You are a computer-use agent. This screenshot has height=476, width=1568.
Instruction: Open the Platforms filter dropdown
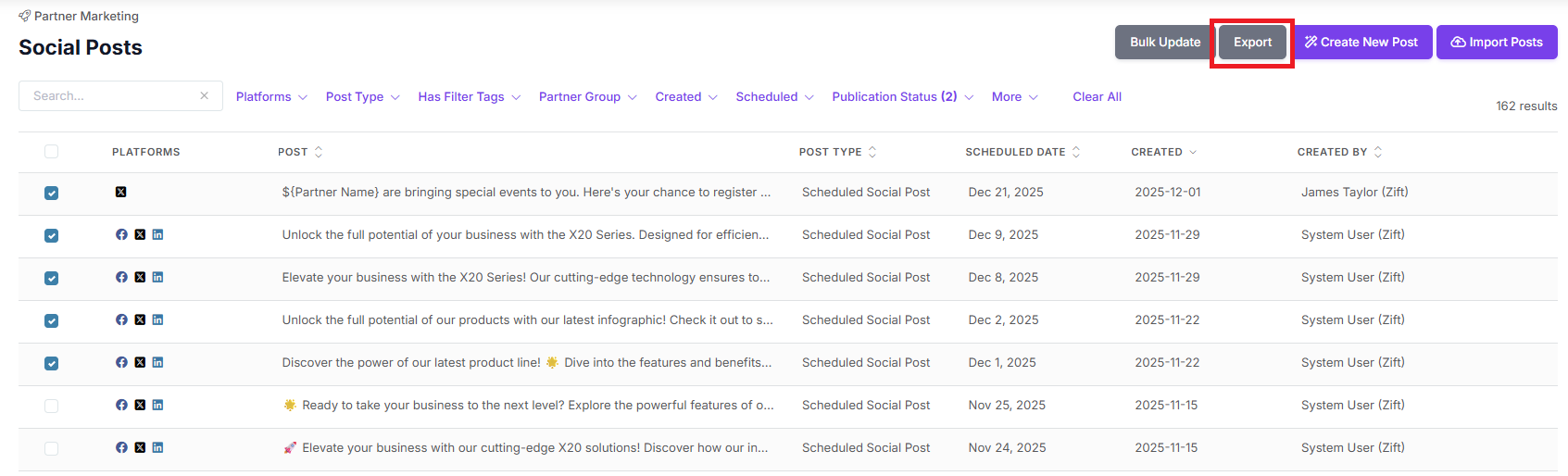tap(271, 96)
